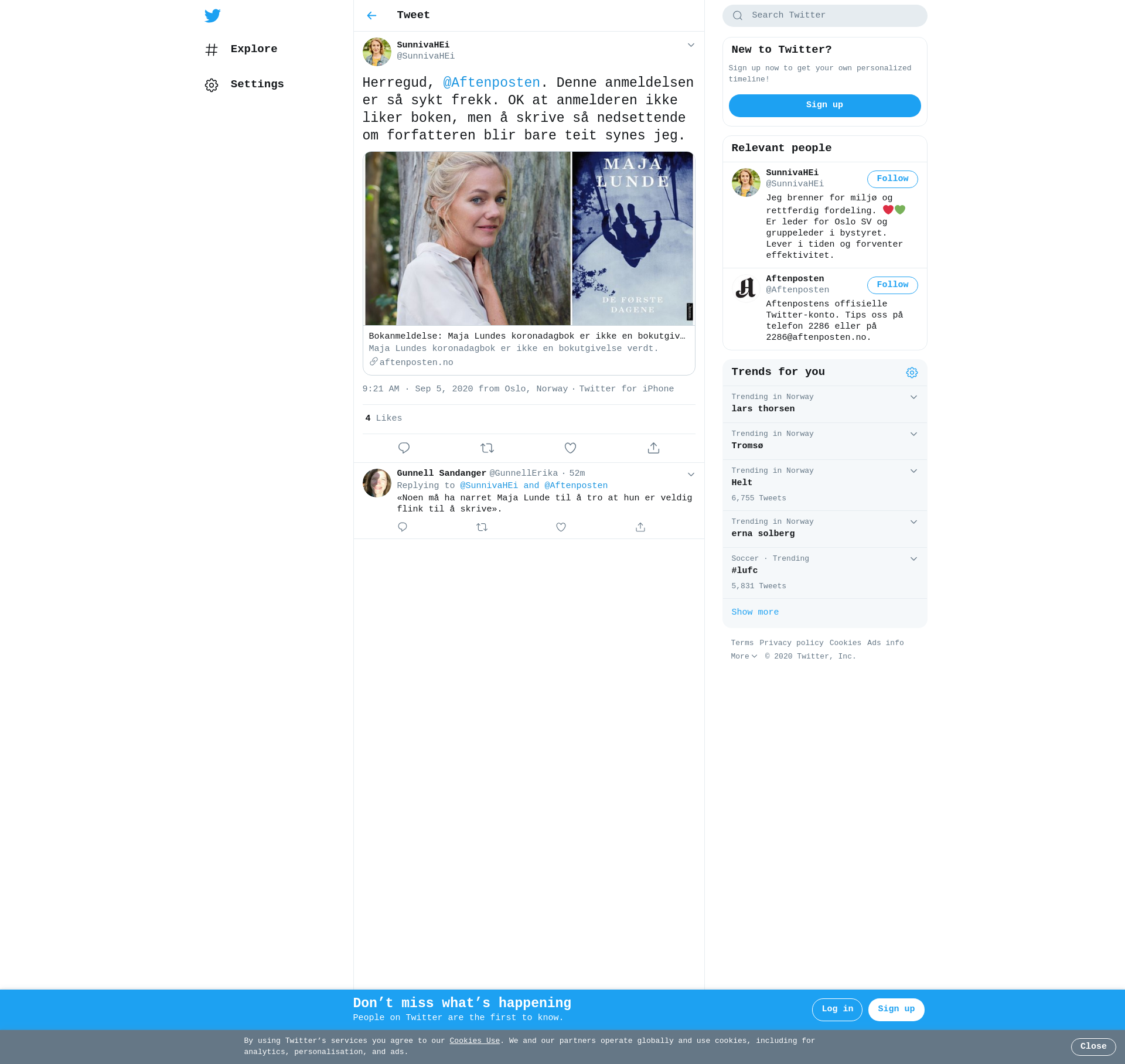1125x1064 pixels.
Task: Expand options for lars thorsen trend
Action: [x=913, y=397]
